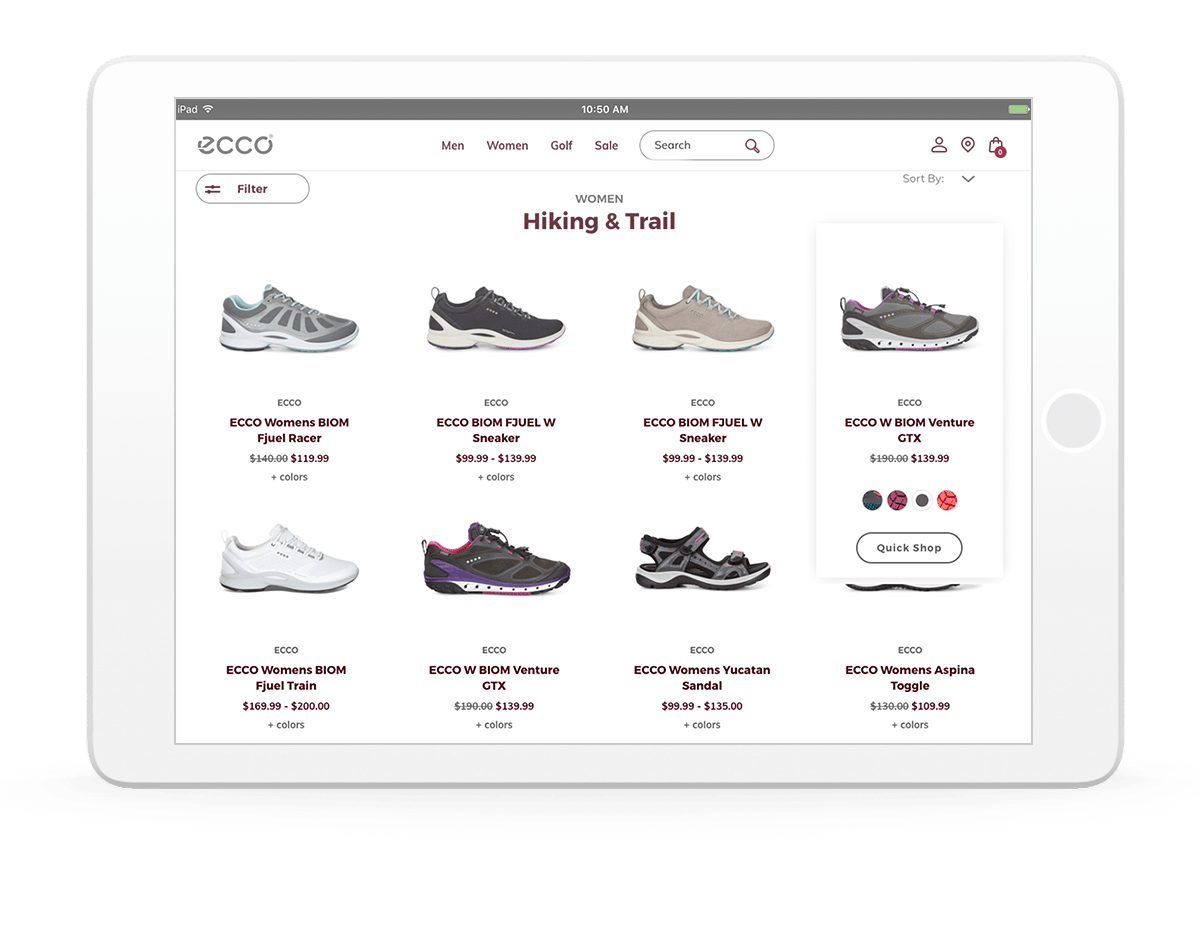1200x926 pixels.
Task: Click the Wi-Fi status icon
Action: (x=208, y=109)
